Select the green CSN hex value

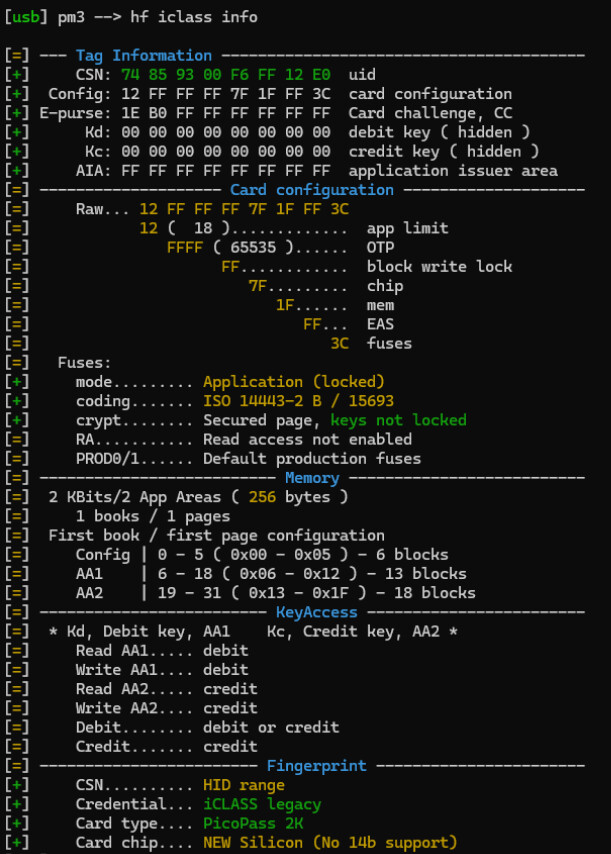(x=225, y=75)
